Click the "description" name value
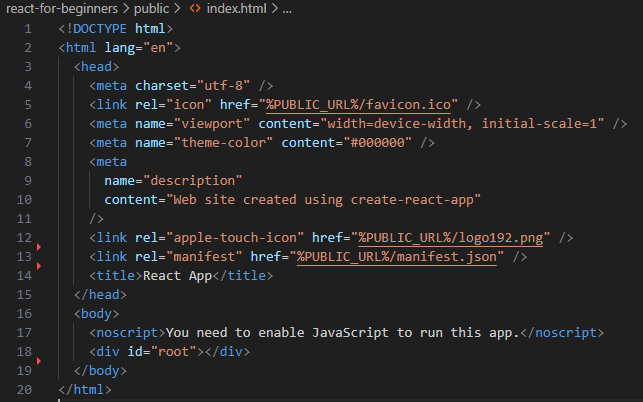643x402 pixels. pos(193,181)
